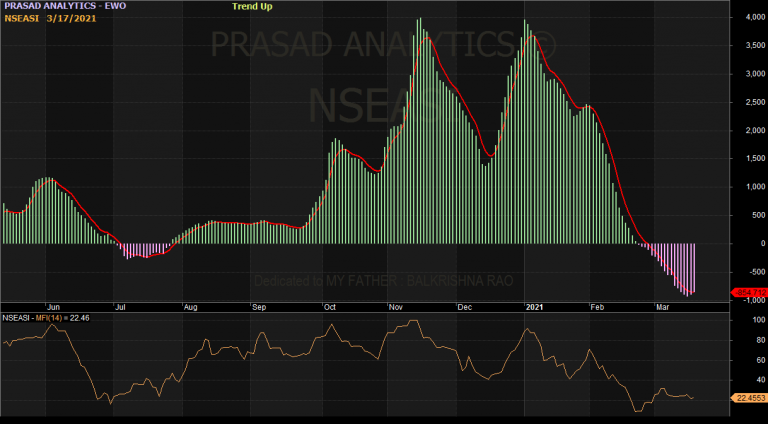
Task: Click the Dec month label on time axis
Action: click(464, 307)
